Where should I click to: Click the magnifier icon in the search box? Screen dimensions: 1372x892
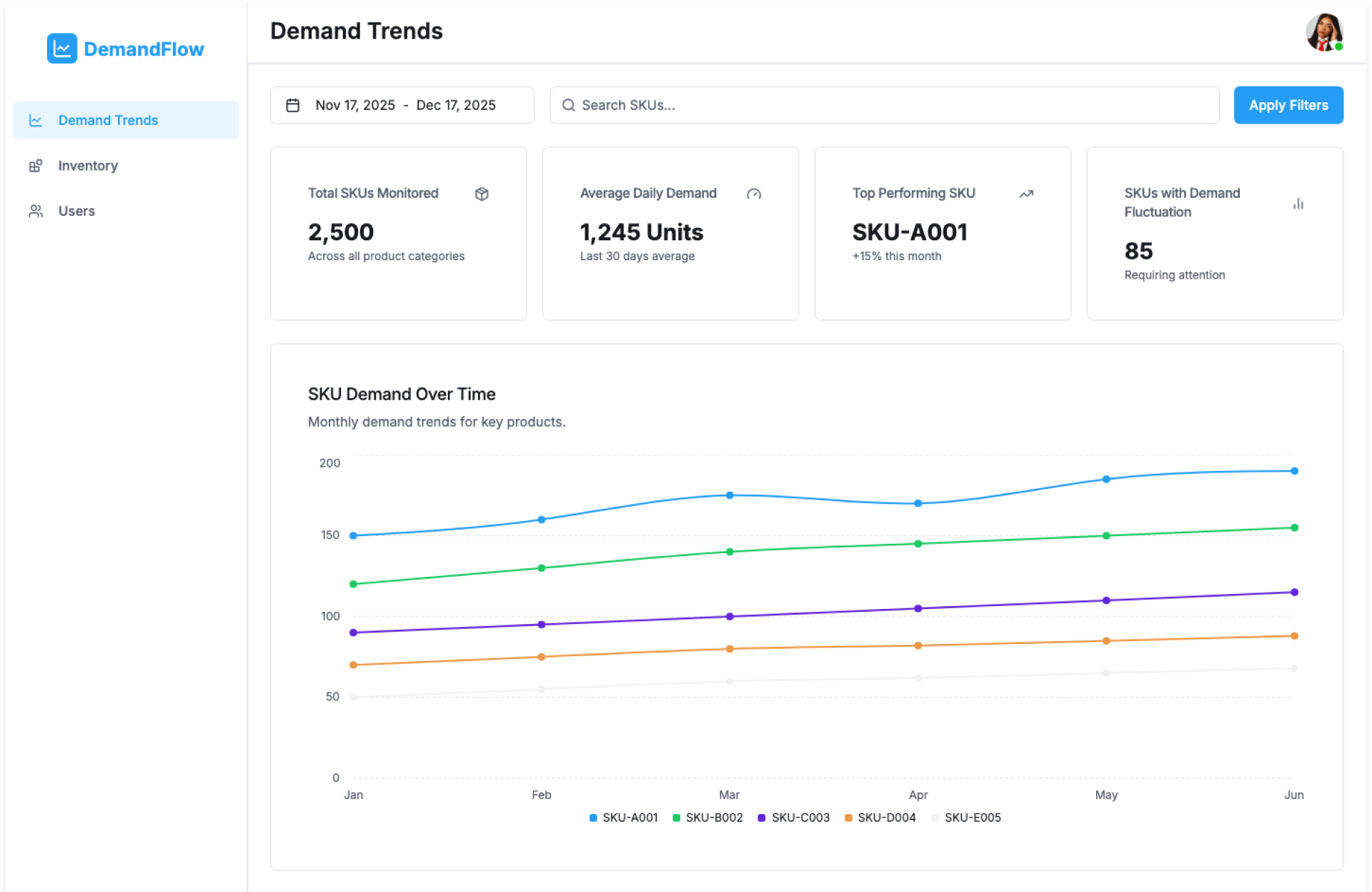click(x=568, y=105)
